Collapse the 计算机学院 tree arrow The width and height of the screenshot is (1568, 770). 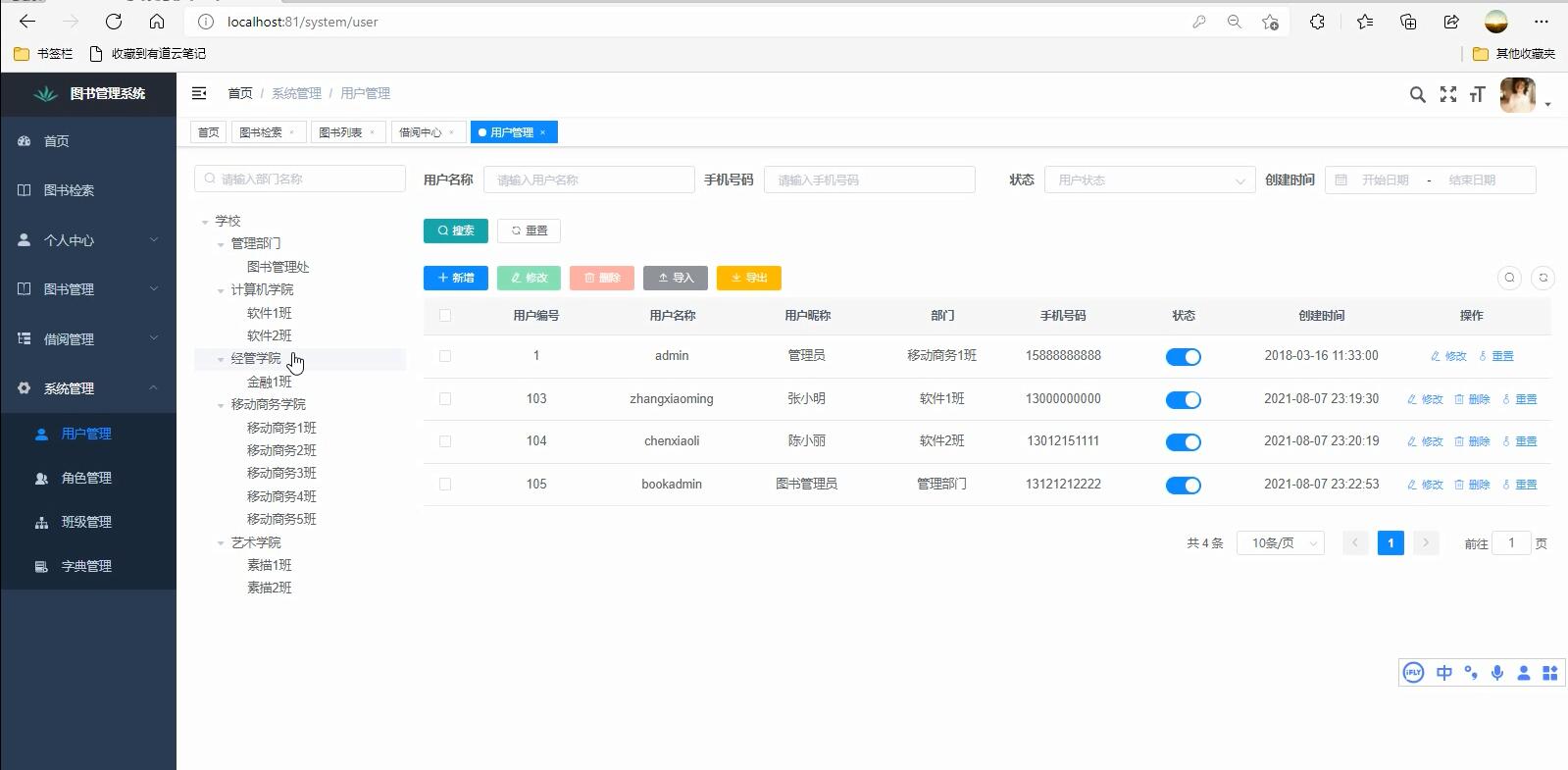(221, 290)
